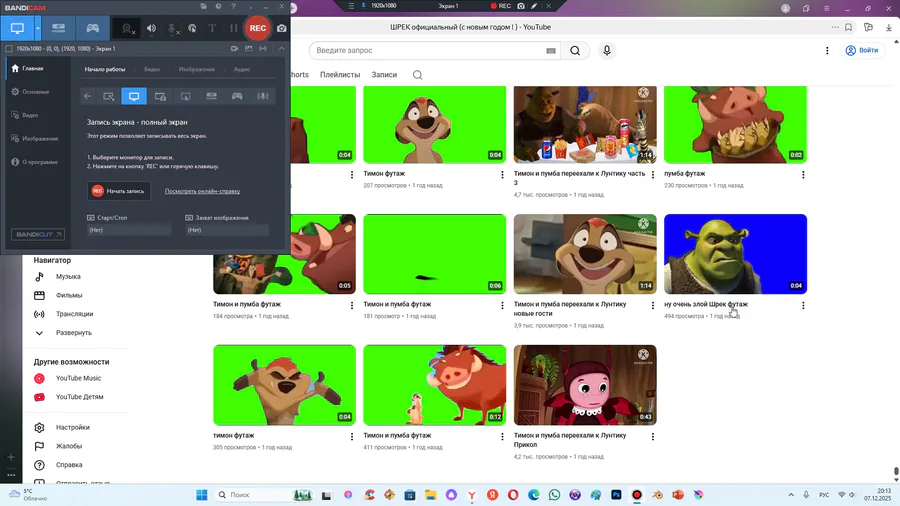This screenshot has height=506, width=900.
Task: Open scheduled recording clock icon in Bandicam
Action: (x=218, y=6)
